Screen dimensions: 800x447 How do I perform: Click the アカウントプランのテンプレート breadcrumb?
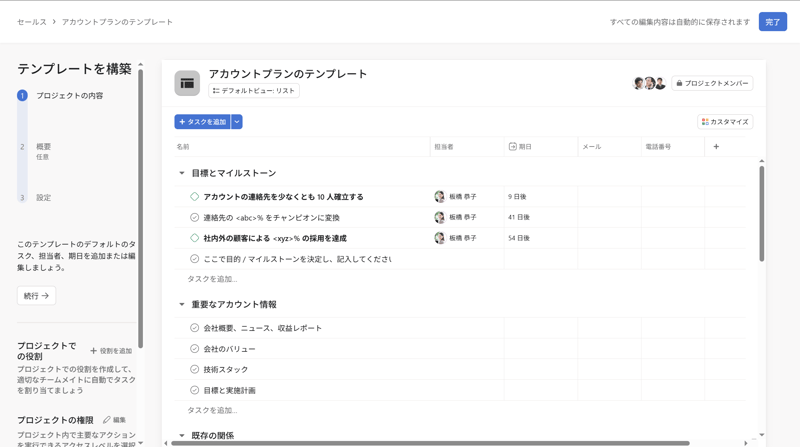(x=117, y=22)
